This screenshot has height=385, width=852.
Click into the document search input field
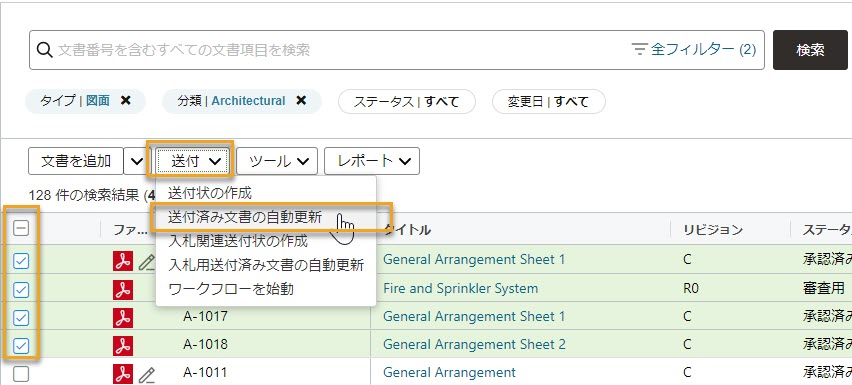342,50
